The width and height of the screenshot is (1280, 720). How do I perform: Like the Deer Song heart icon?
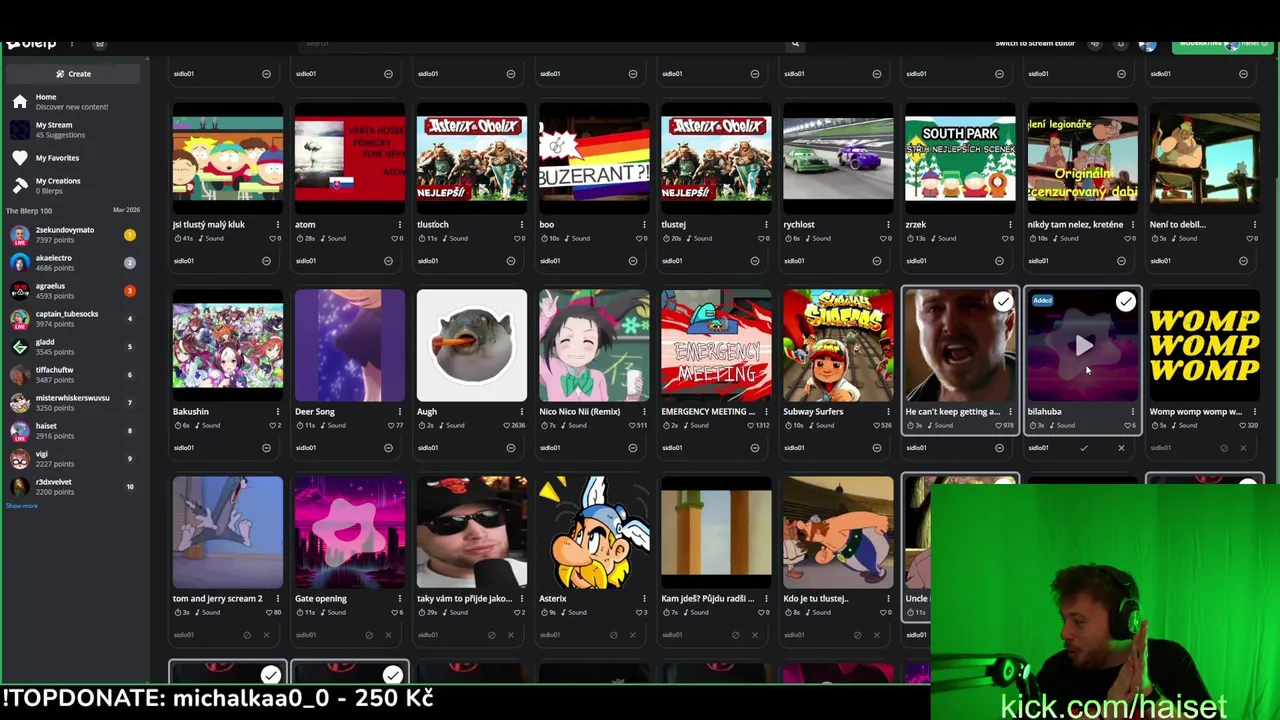point(390,425)
